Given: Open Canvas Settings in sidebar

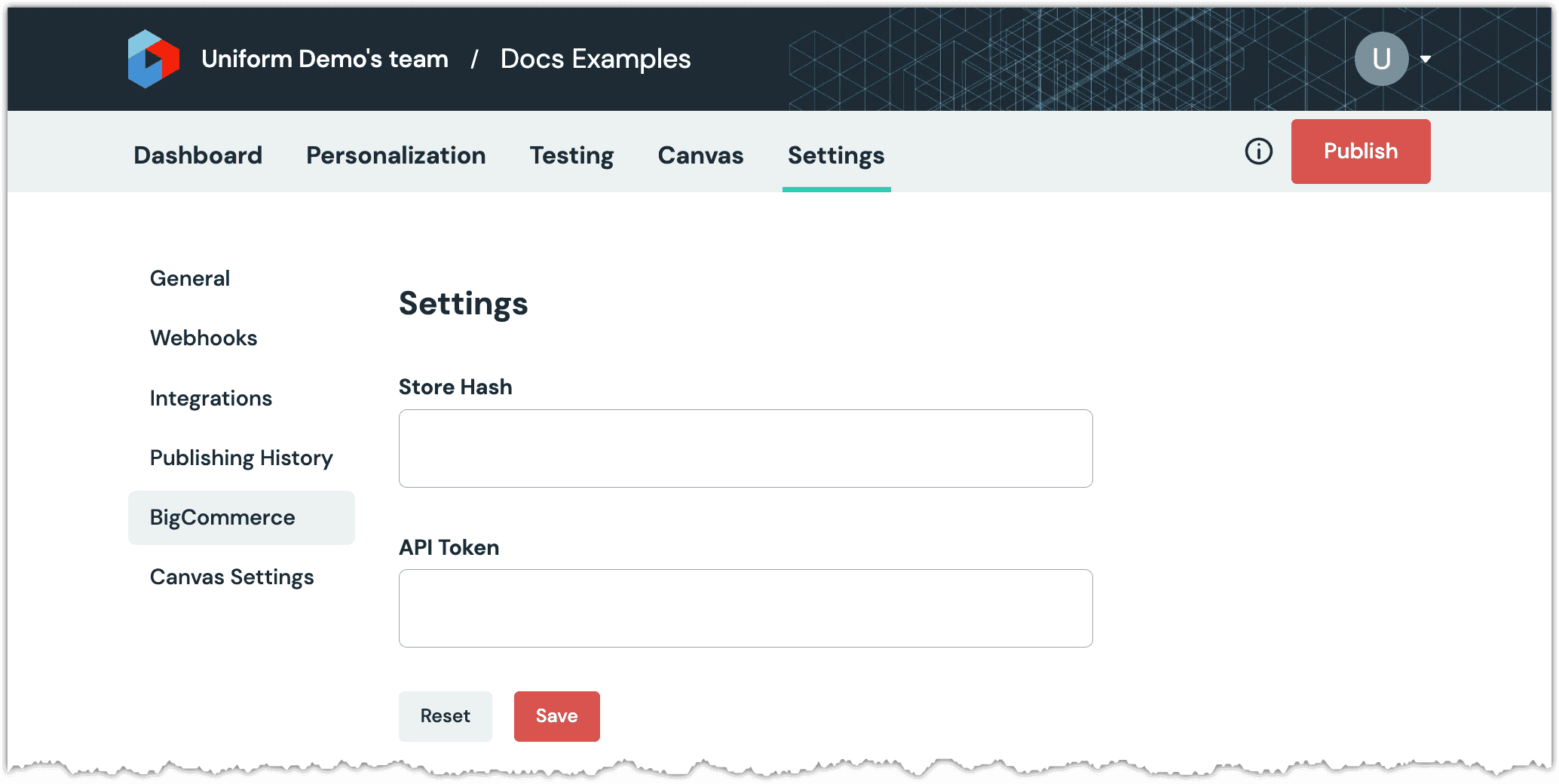Looking at the screenshot, I should 232,577.
